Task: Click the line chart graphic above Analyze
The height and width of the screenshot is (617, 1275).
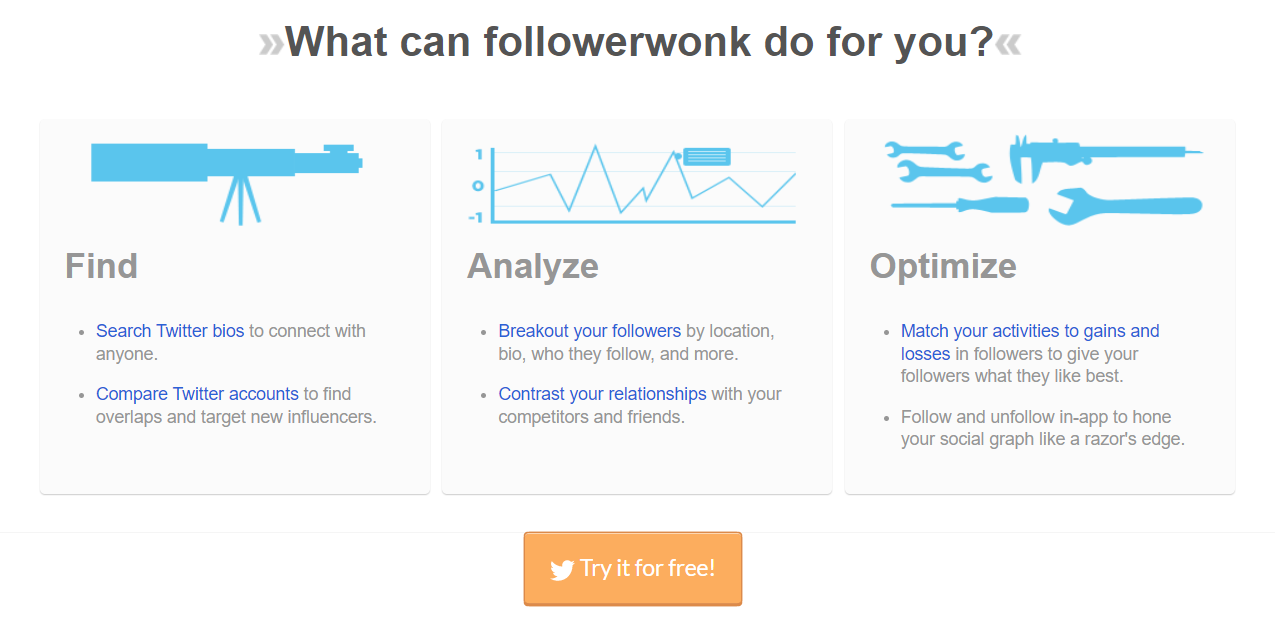Action: coord(634,184)
